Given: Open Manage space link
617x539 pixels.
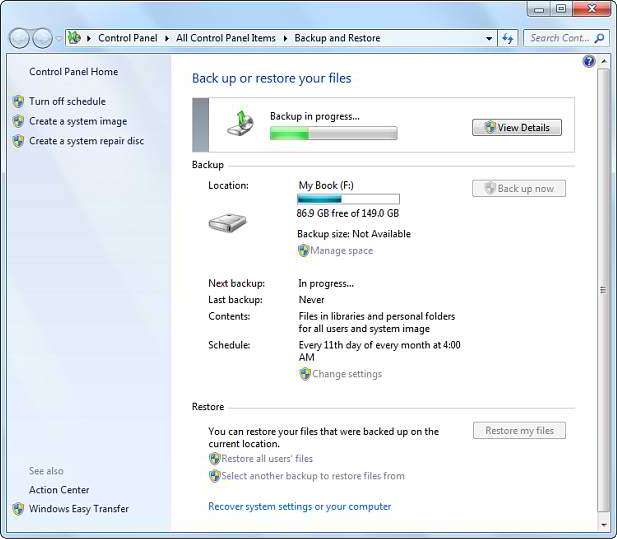Looking at the screenshot, I should 342,251.
